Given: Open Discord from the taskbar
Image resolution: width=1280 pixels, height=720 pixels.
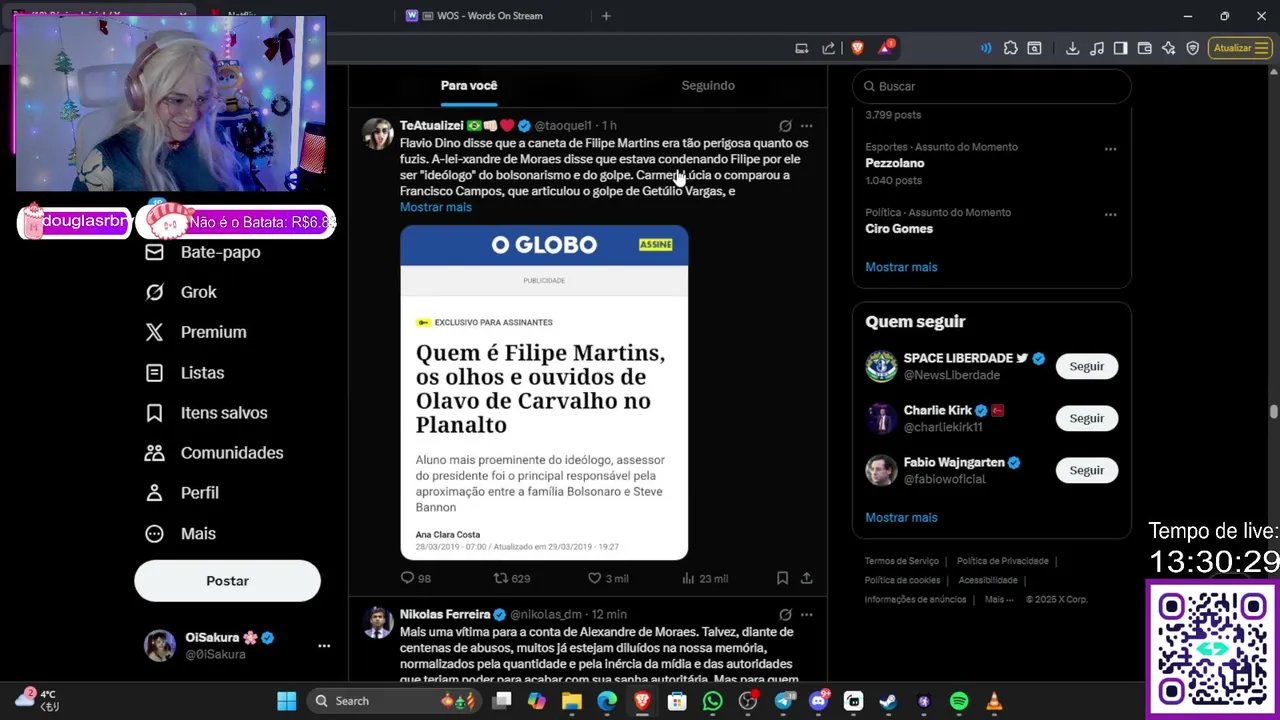Looking at the screenshot, I should [x=818, y=701].
